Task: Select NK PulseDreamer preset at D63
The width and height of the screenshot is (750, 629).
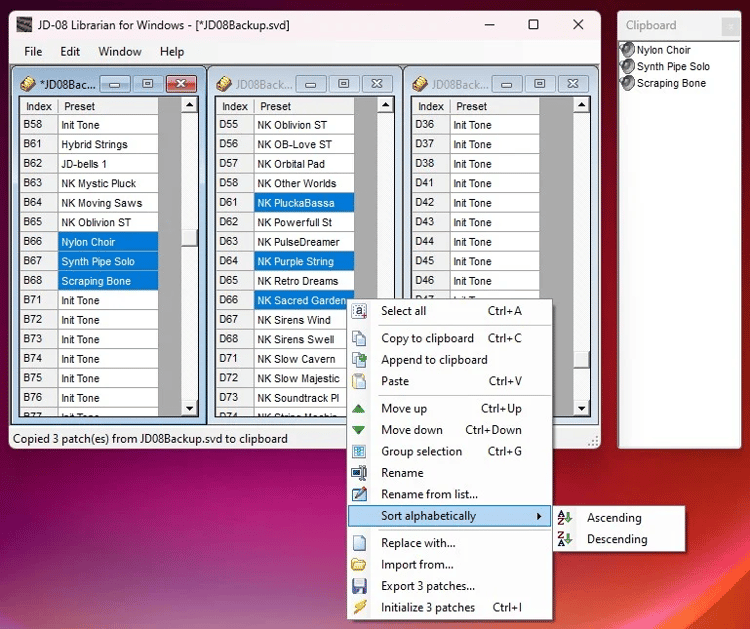Action: click(304, 242)
